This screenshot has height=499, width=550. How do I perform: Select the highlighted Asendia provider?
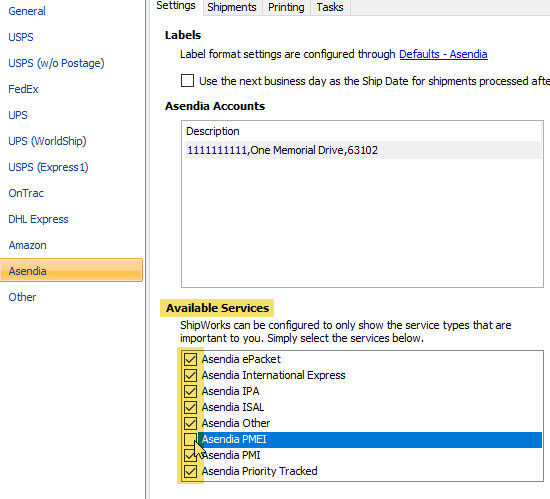[71, 270]
